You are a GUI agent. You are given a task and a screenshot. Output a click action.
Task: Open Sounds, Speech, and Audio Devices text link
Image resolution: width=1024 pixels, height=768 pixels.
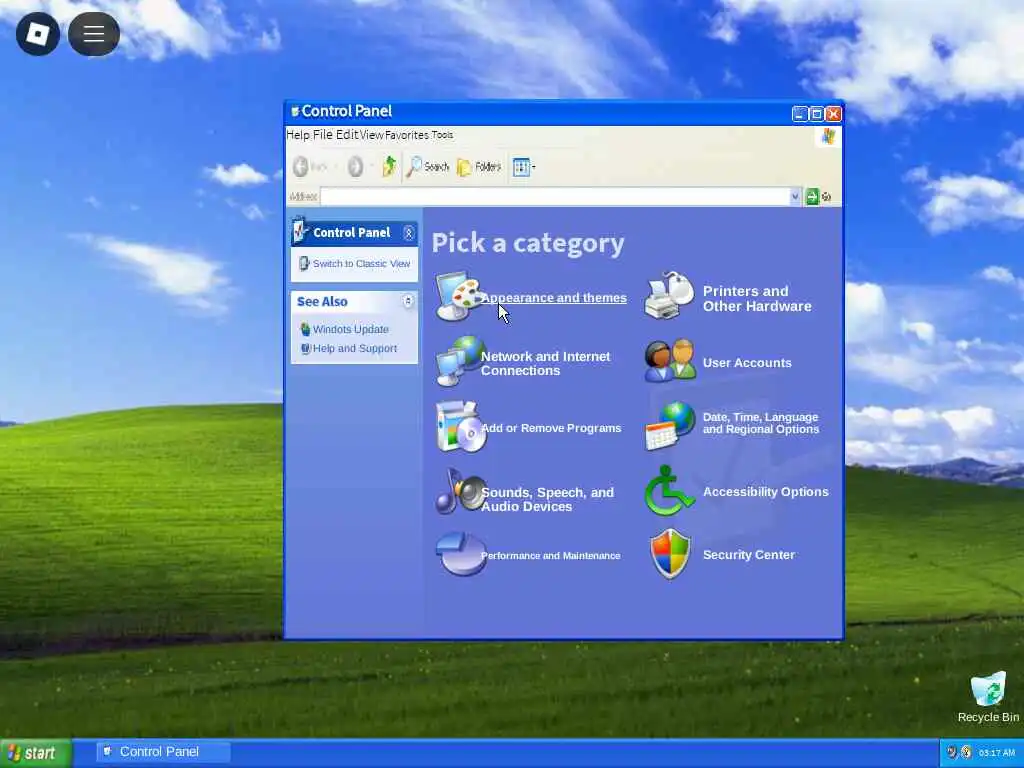[547, 499]
